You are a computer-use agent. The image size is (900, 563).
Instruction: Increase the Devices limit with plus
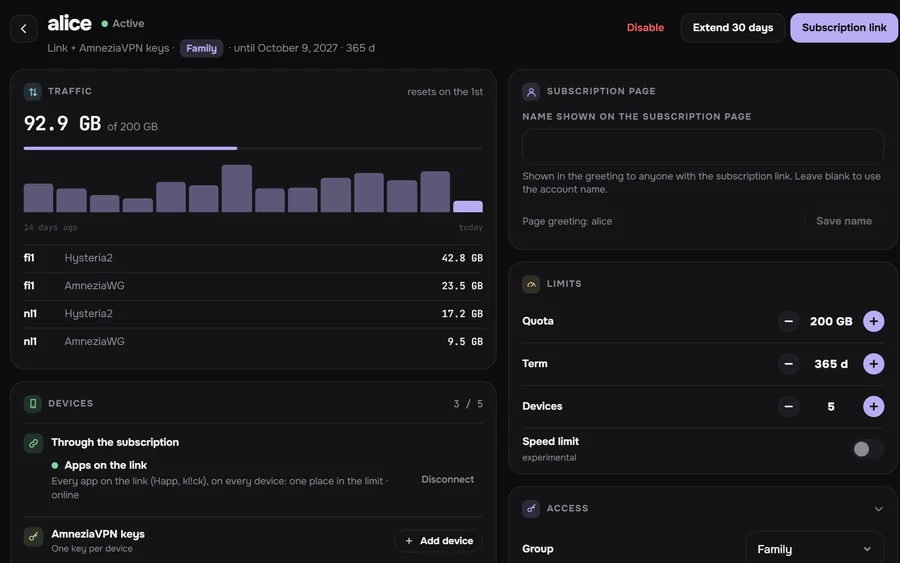pyautogui.click(x=874, y=406)
